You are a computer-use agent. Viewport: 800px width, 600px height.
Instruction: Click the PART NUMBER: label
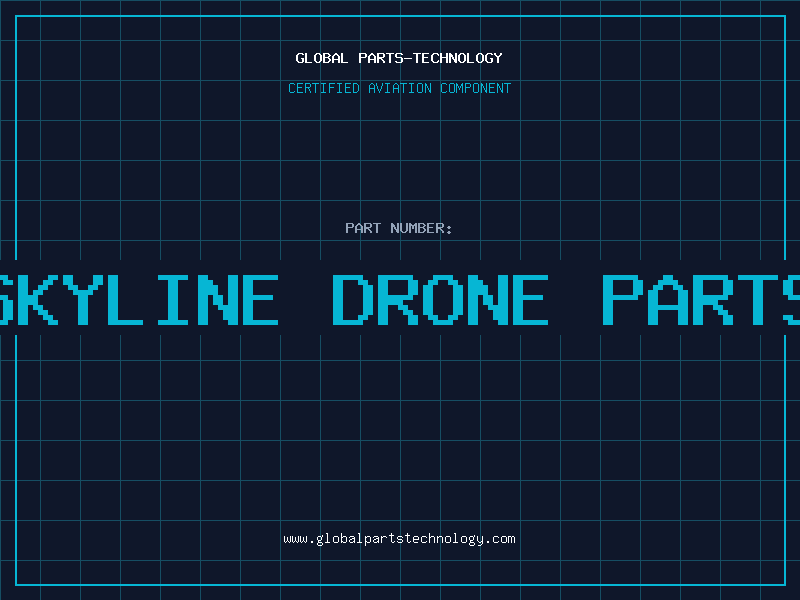[x=399, y=228]
